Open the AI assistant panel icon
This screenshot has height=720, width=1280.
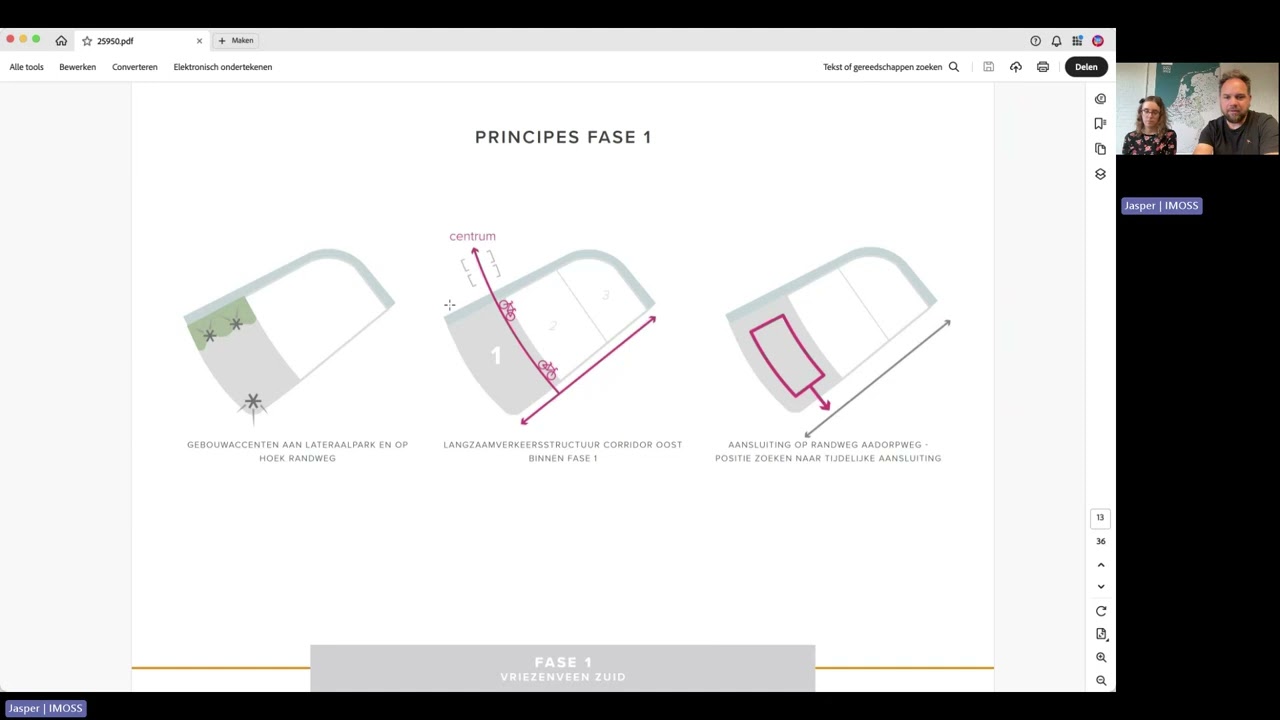click(1101, 99)
